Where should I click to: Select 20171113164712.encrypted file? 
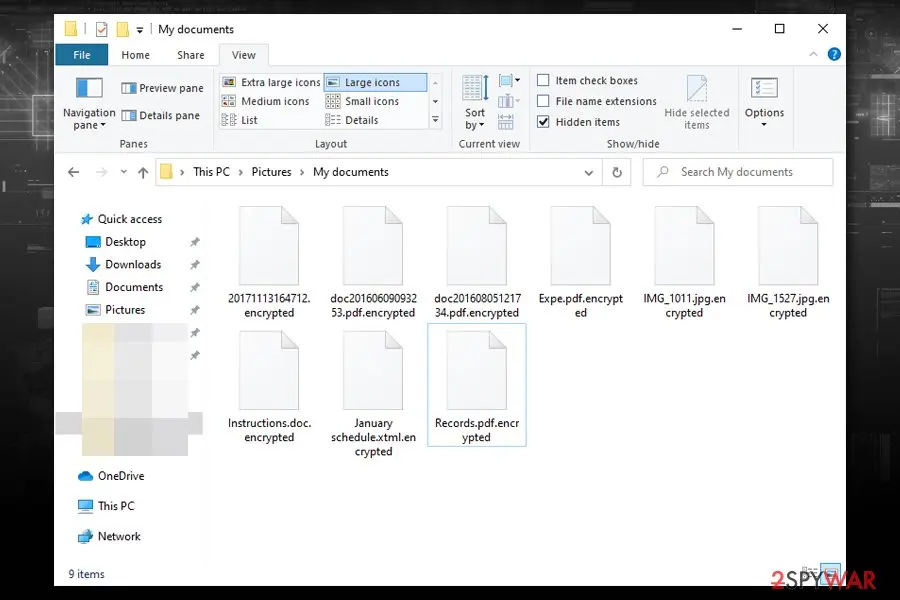click(269, 263)
